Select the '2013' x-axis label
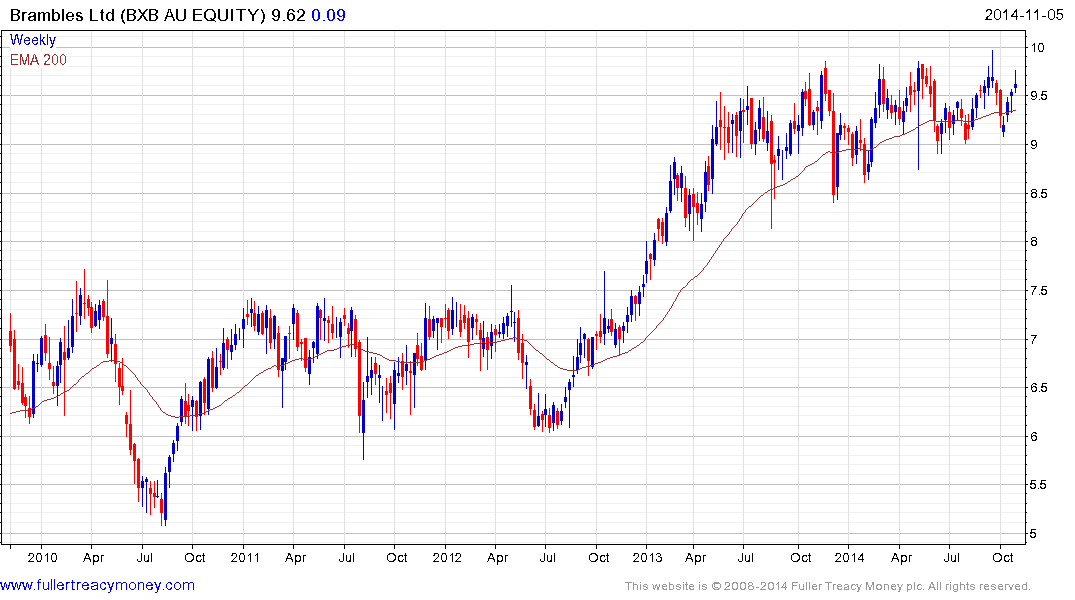The height and width of the screenshot is (600, 1075). click(x=647, y=557)
